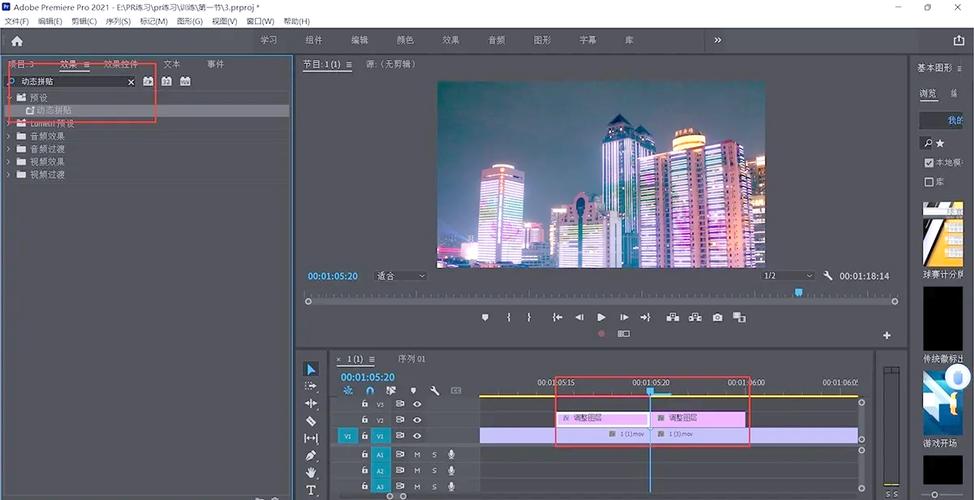974x500 pixels.
Task: Mark Out point in Program monitor
Action: (529, 317)
